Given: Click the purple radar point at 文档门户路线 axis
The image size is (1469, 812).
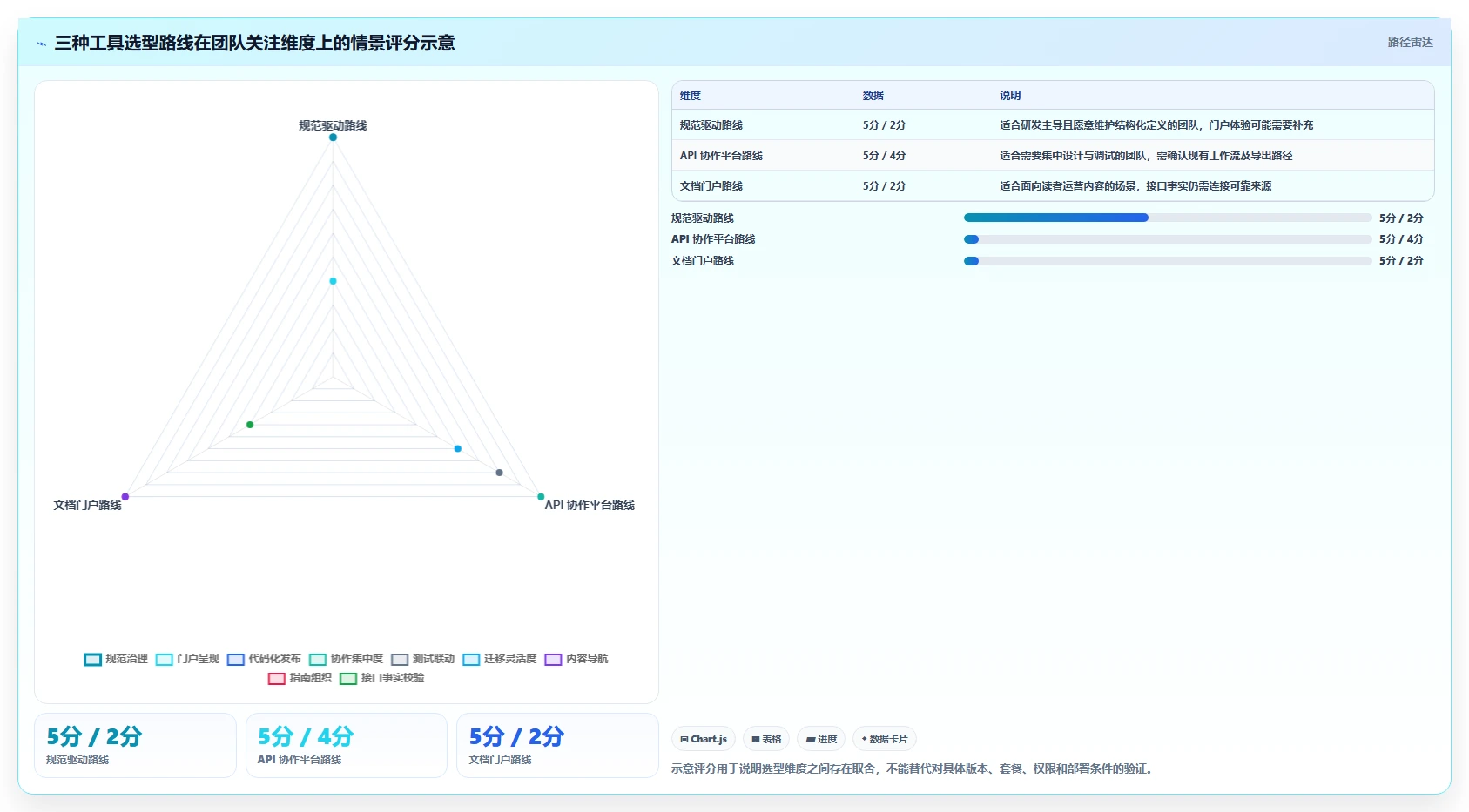Looking at the screenshot, I should click(x=125, y=497).
